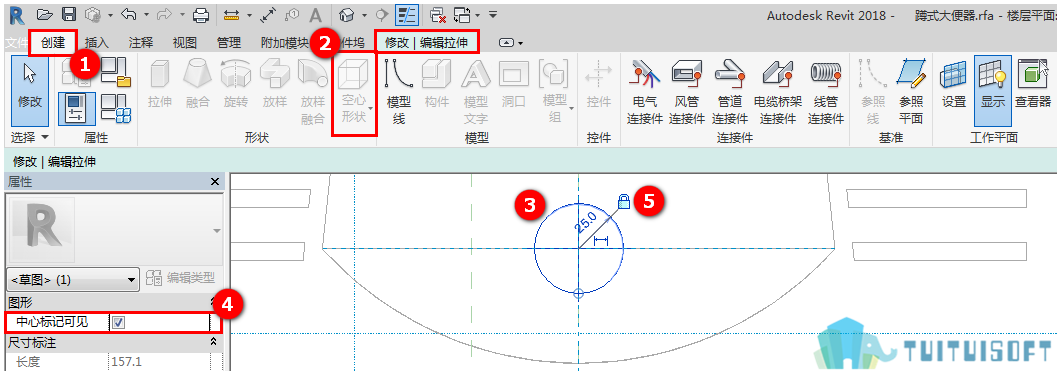
Task: Open the 视图 ribbon tab
Action: (184, 43)
